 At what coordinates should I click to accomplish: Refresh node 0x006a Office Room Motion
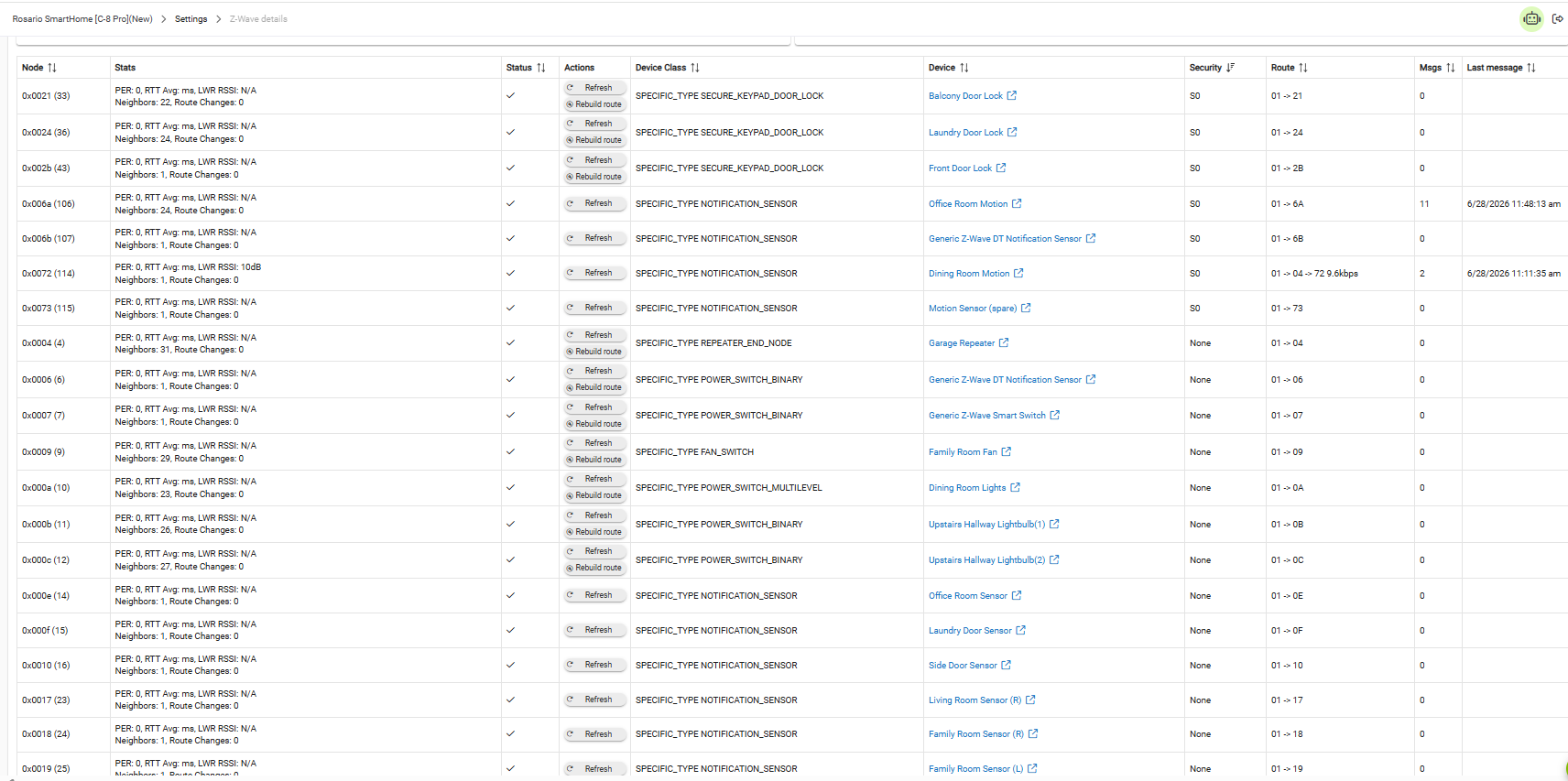595,203
